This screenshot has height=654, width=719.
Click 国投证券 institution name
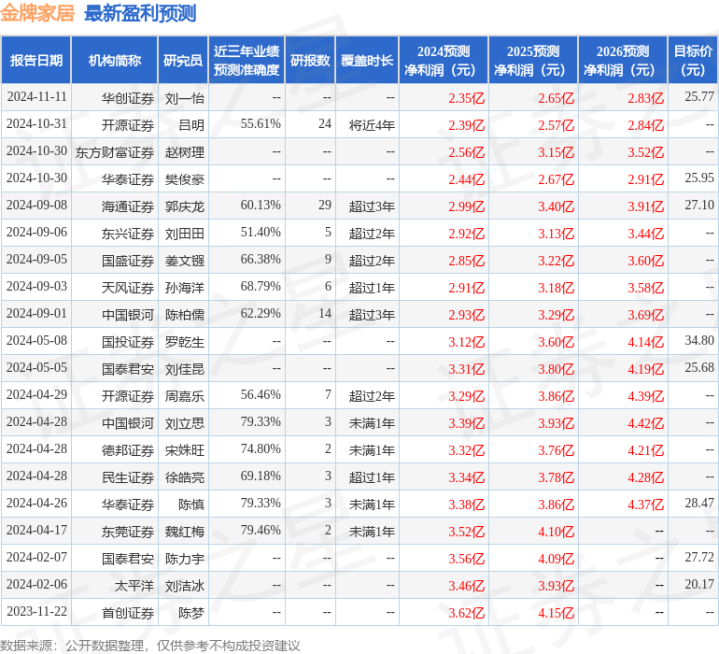(127, 342)
